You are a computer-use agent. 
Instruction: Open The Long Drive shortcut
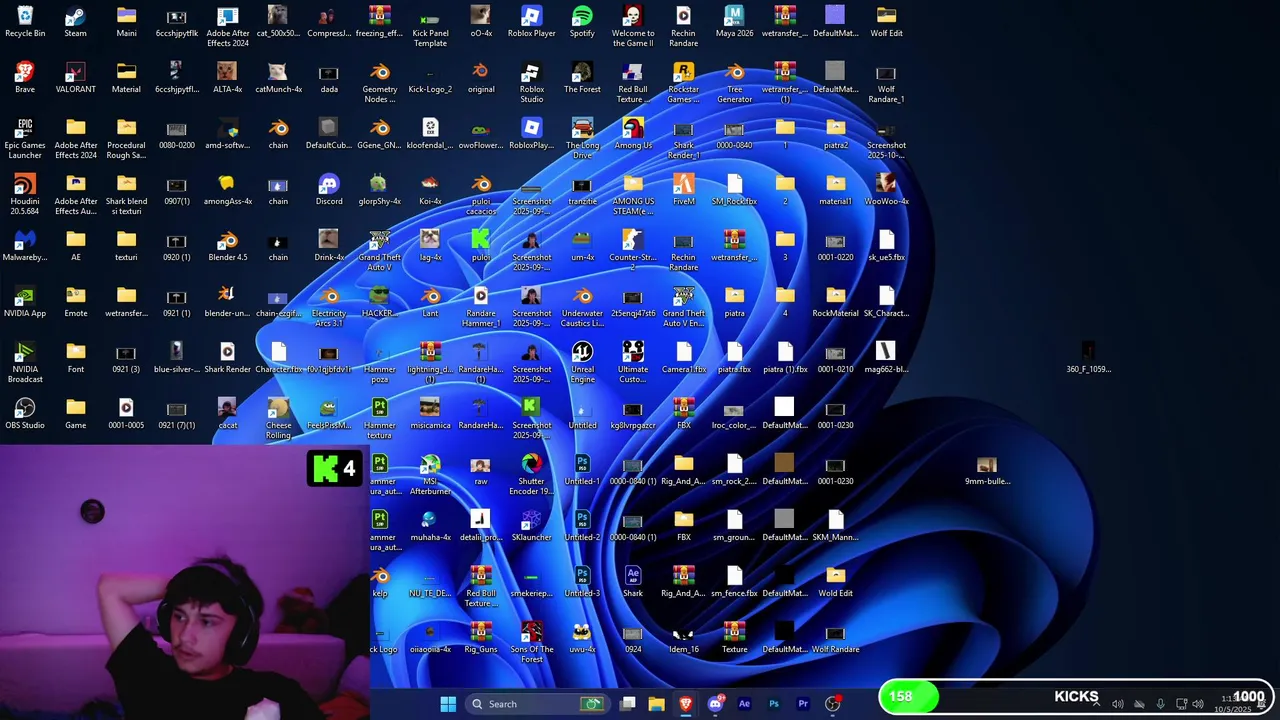(582, 138)
